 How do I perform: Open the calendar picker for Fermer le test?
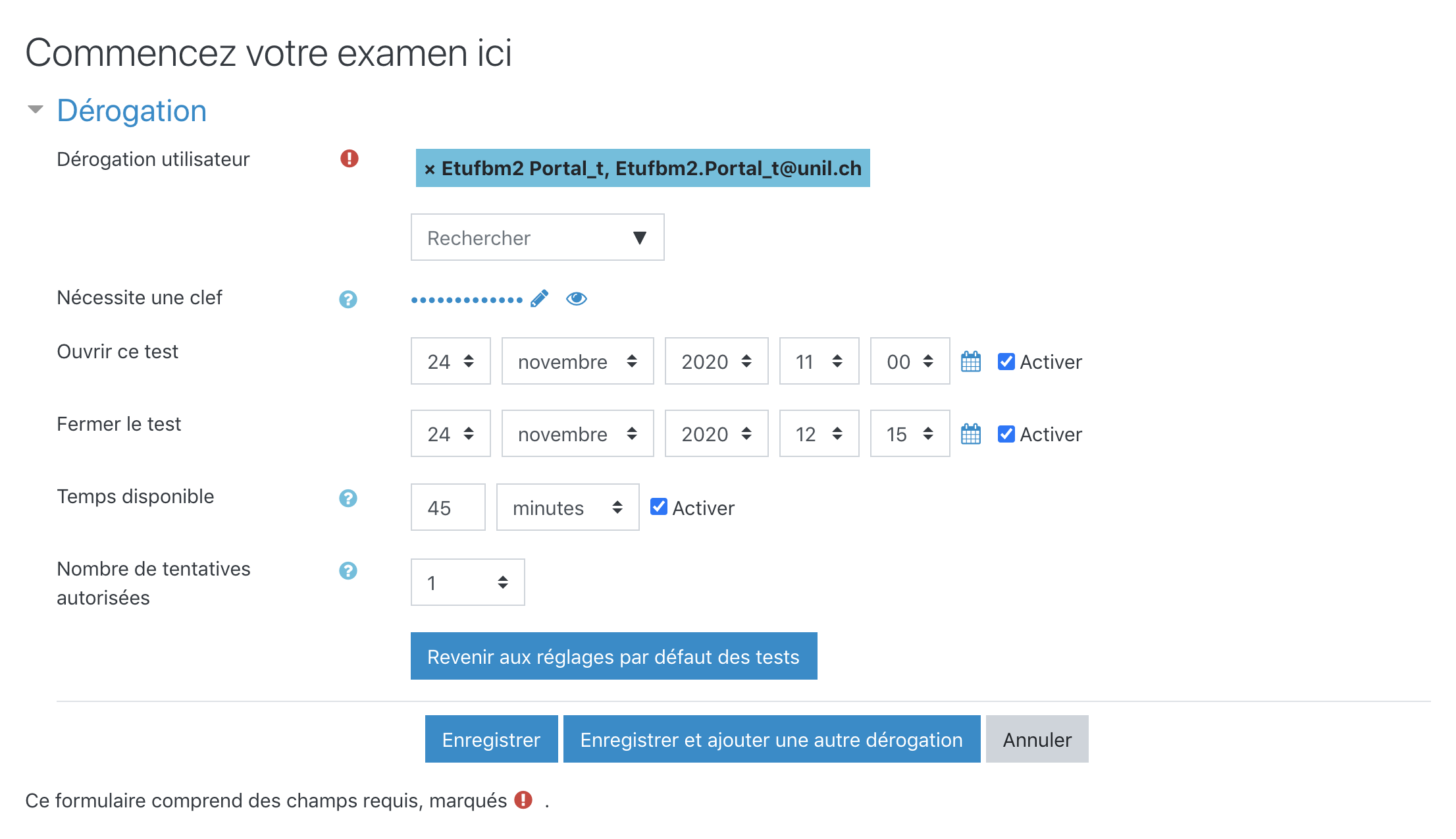(971, 434)
